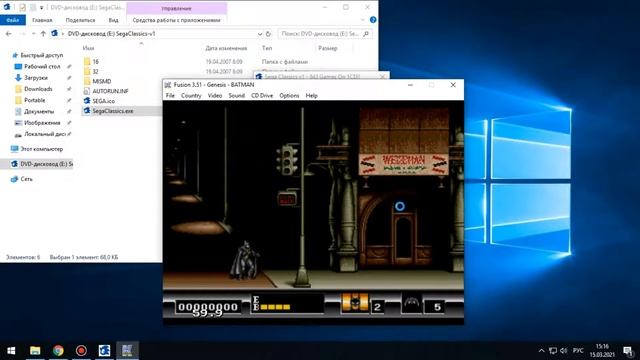Open Средства работы с приложениями tab

176,20
